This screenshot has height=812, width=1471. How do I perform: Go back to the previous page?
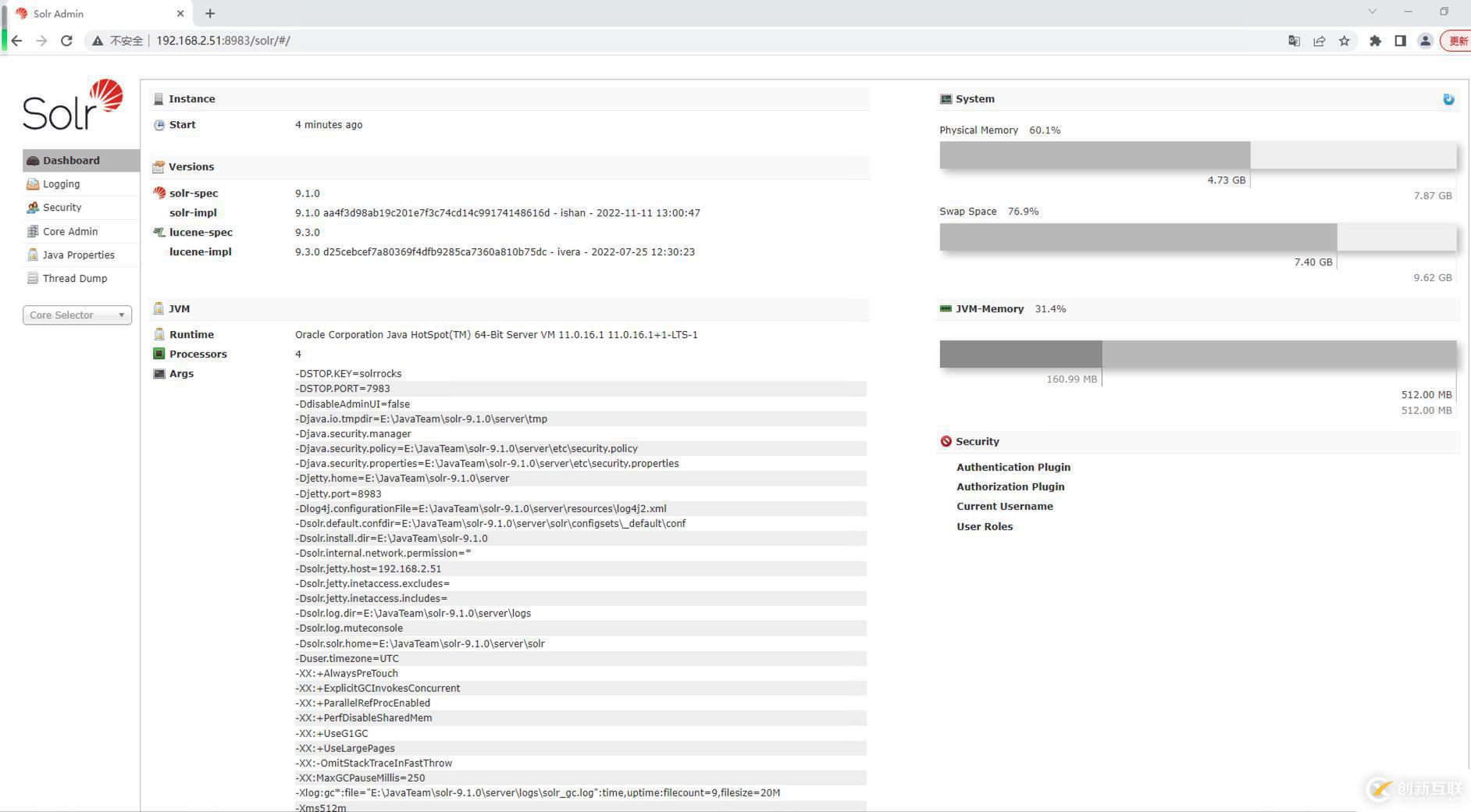click(x=16, y=41)
